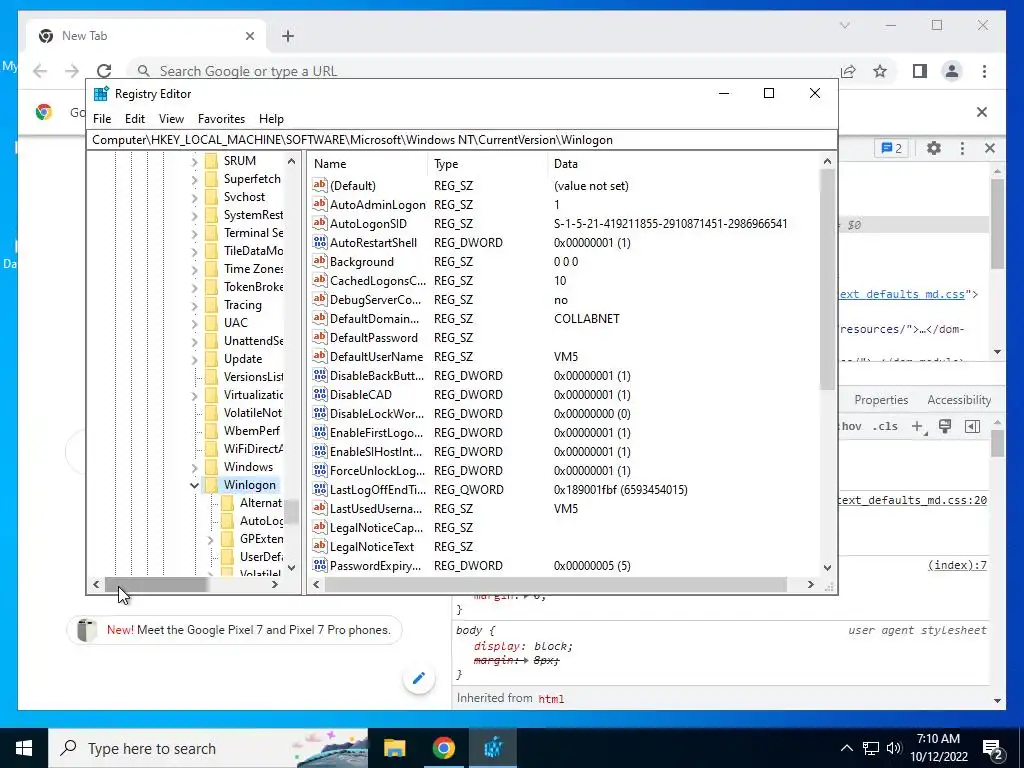
Task: Switch to DevTools Properties tab
Action: coord(881,400)
